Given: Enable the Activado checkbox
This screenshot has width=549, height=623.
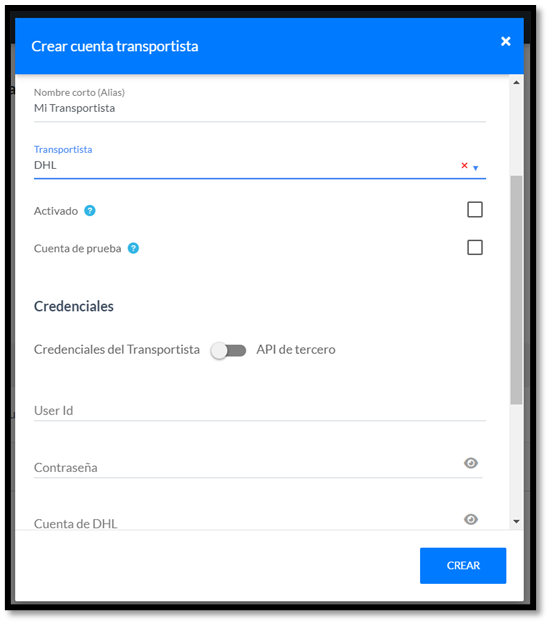Looking at the screenshot, I should click(475, 209).
